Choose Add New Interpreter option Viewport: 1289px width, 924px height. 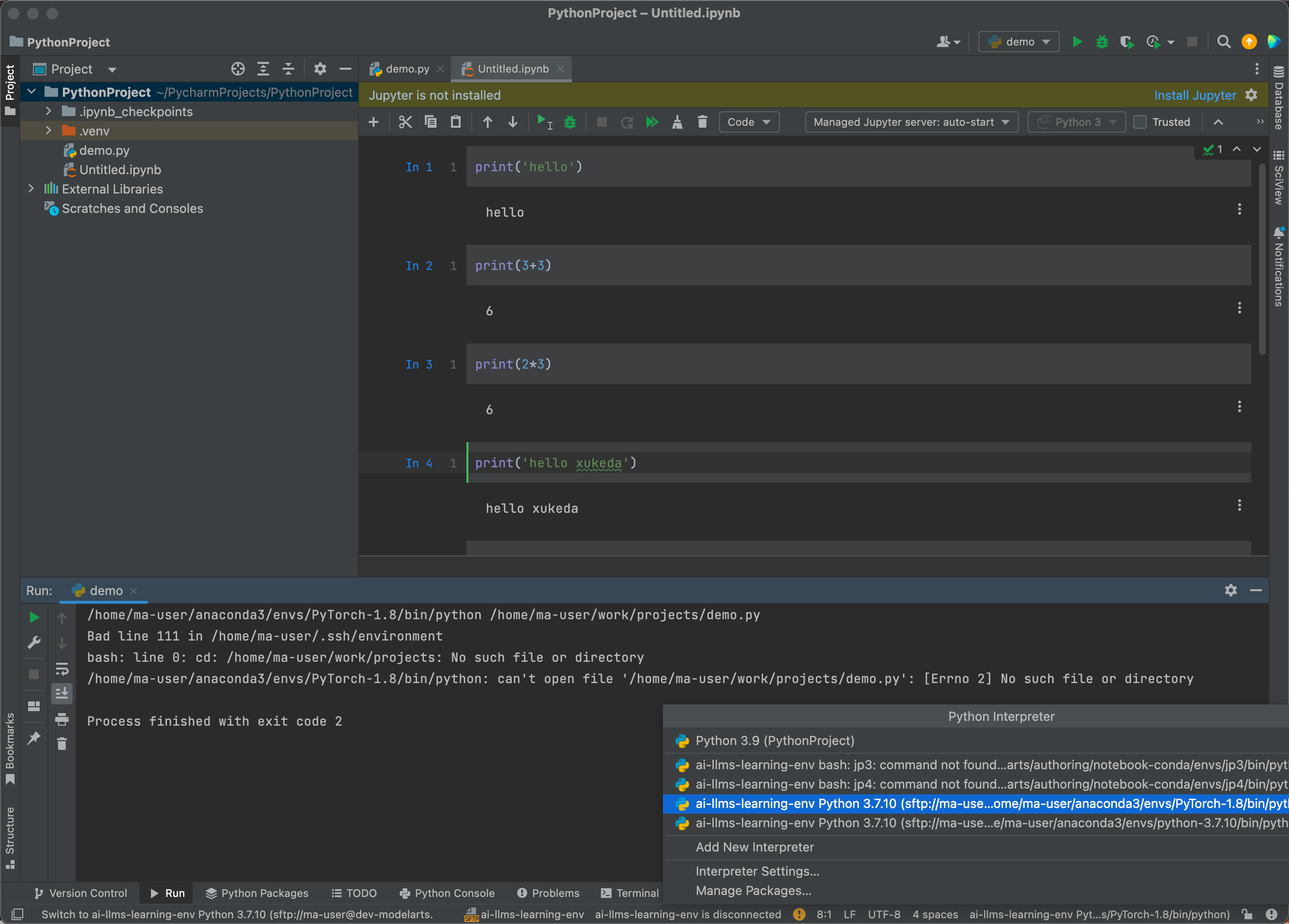754,847
